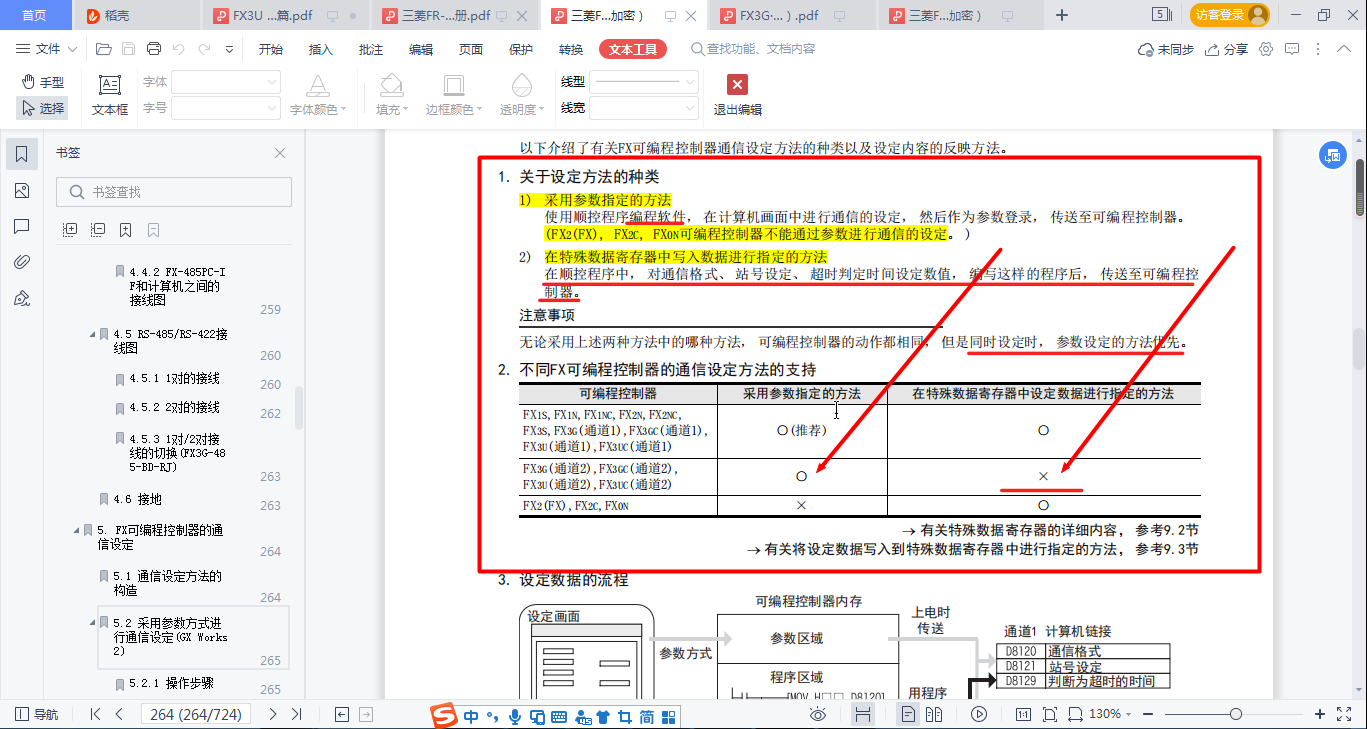Expand all bookmarks icon
This screenshot has height=729, width=1367.
click(x=70, y=230)
